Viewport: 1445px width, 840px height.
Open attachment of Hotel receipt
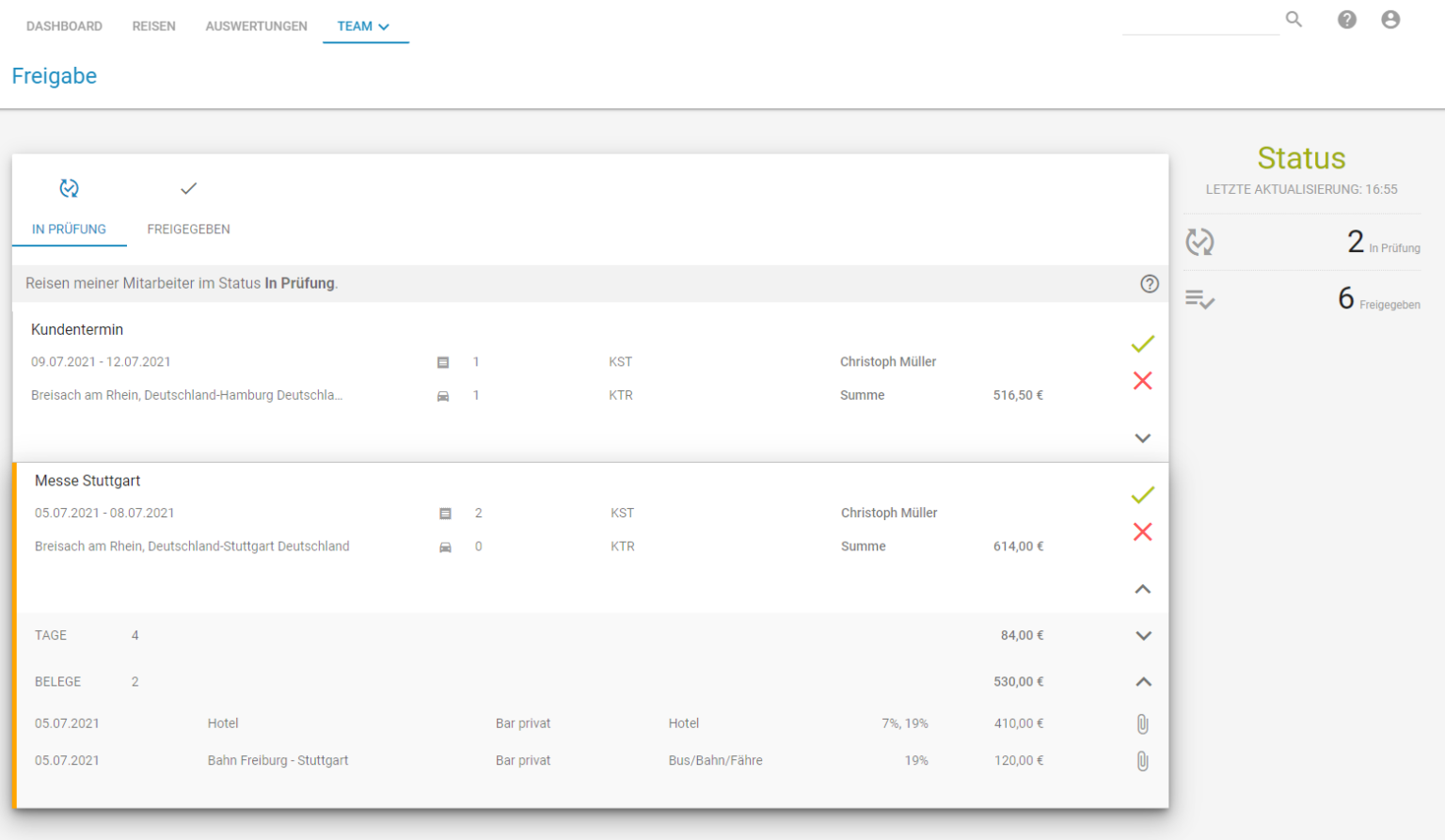point(1142,723)
